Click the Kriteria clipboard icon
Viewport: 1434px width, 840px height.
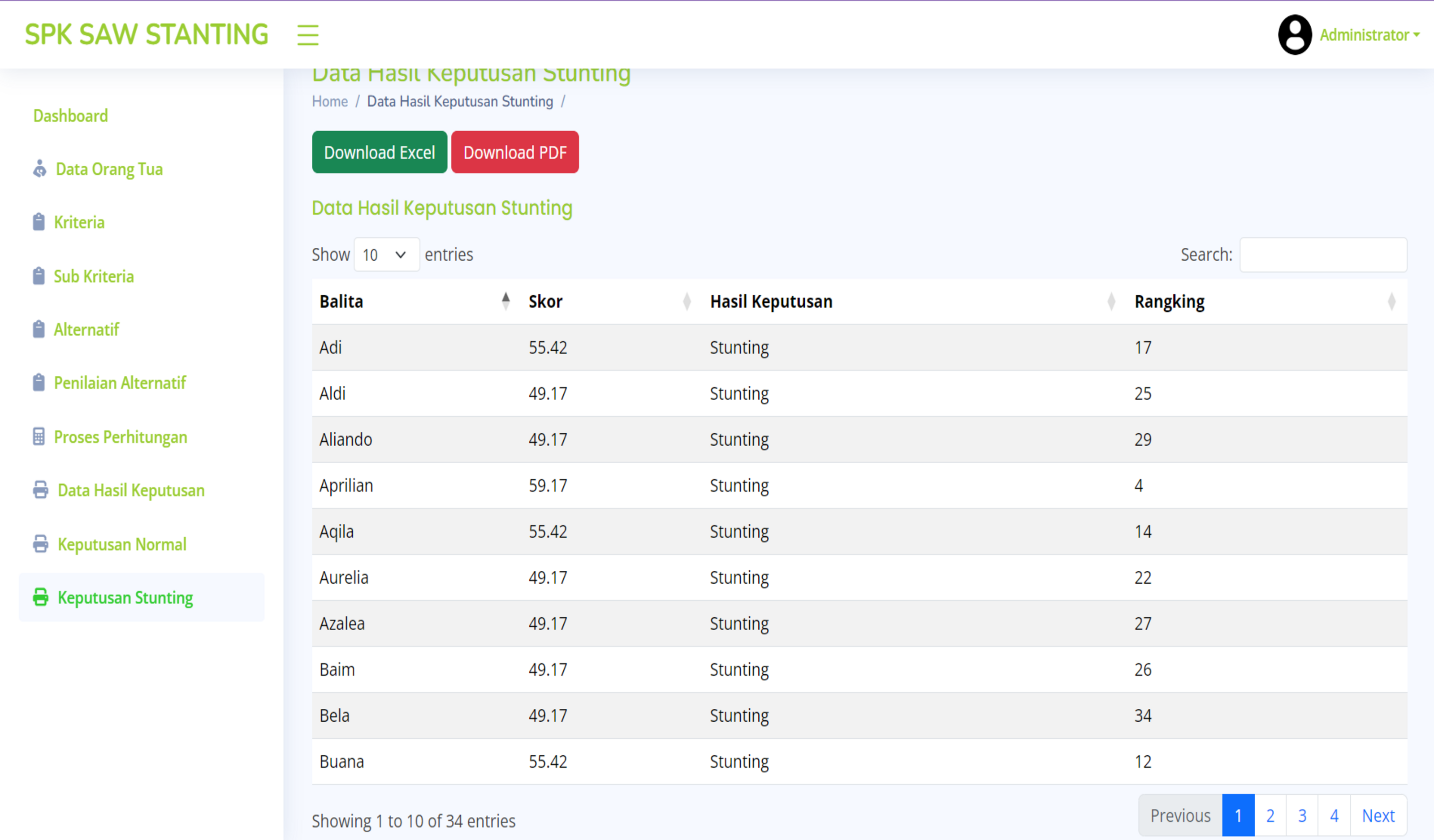click(x=39, y=222)
